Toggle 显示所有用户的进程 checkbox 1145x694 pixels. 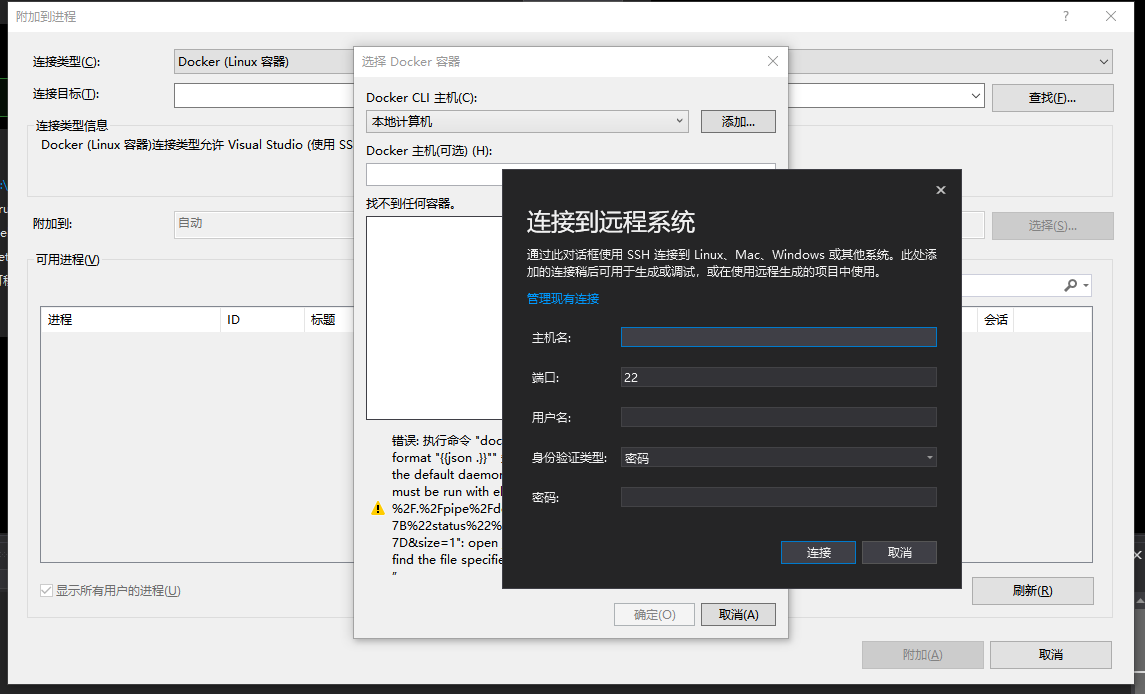point(47,590)
